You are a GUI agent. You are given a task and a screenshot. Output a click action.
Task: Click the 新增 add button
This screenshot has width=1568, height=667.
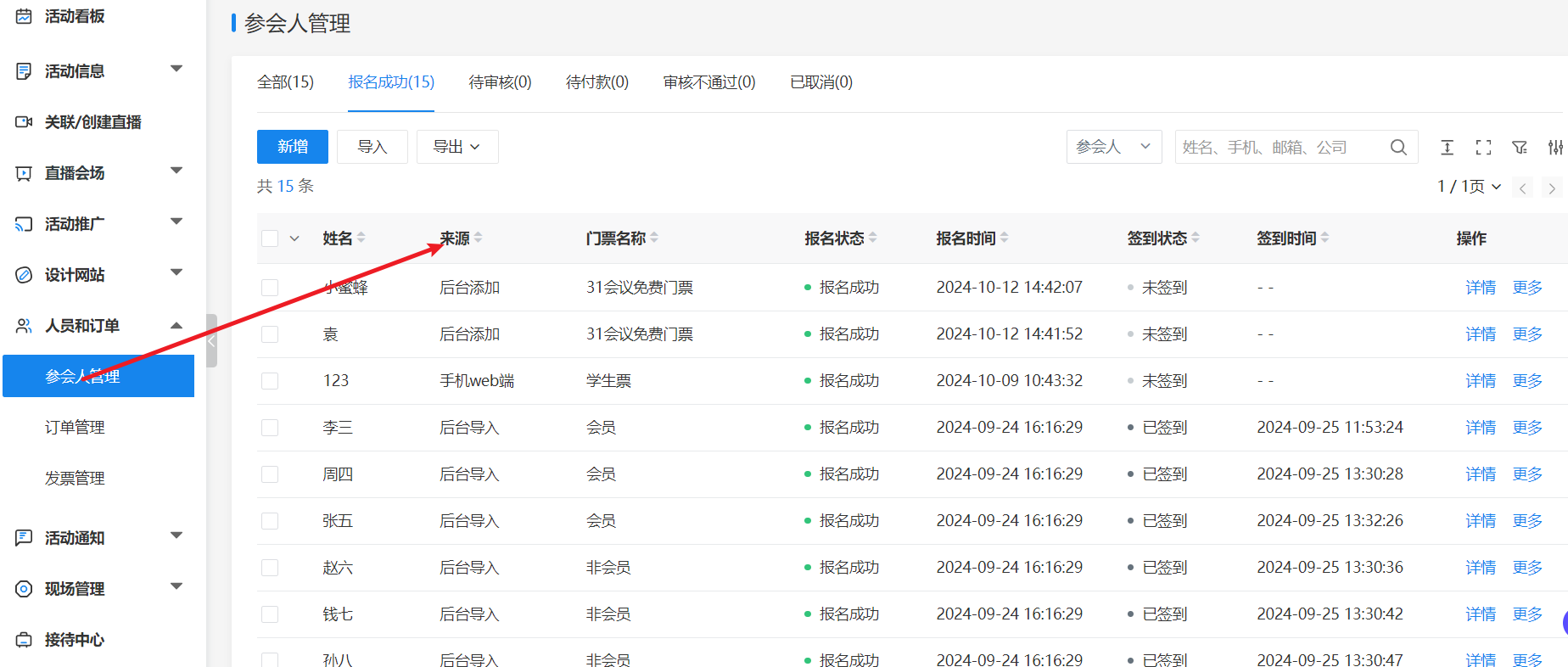click(293, 147)
